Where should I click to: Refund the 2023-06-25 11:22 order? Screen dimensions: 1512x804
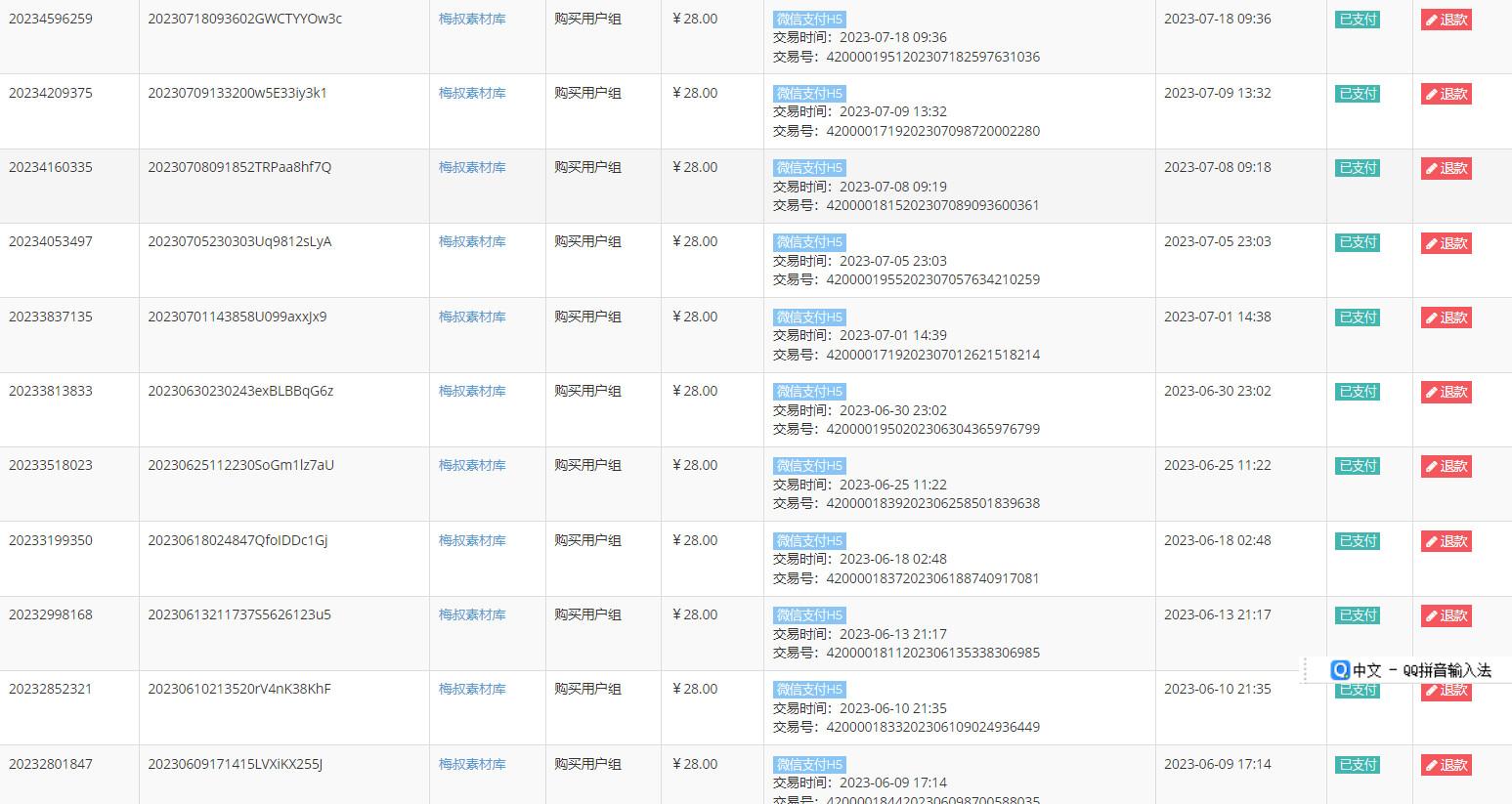1446,466
